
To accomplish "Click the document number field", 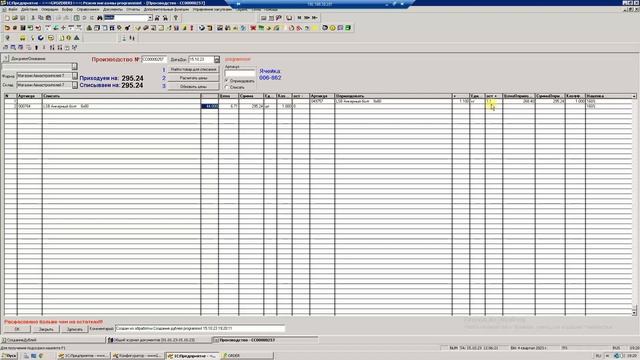I will (154, 60).
